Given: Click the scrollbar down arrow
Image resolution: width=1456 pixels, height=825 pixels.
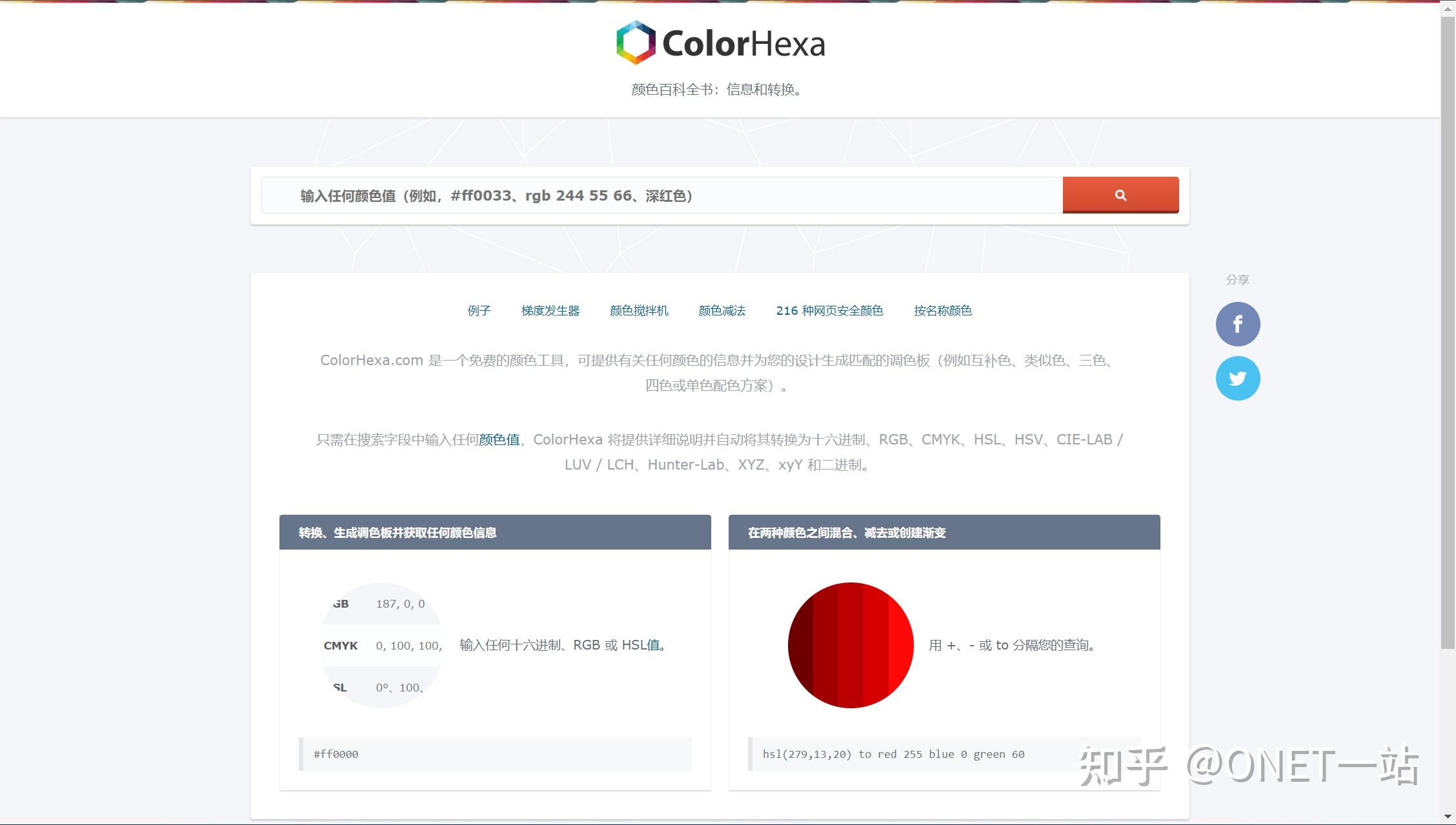Looking at the screenshot, I should [1448, 817].
